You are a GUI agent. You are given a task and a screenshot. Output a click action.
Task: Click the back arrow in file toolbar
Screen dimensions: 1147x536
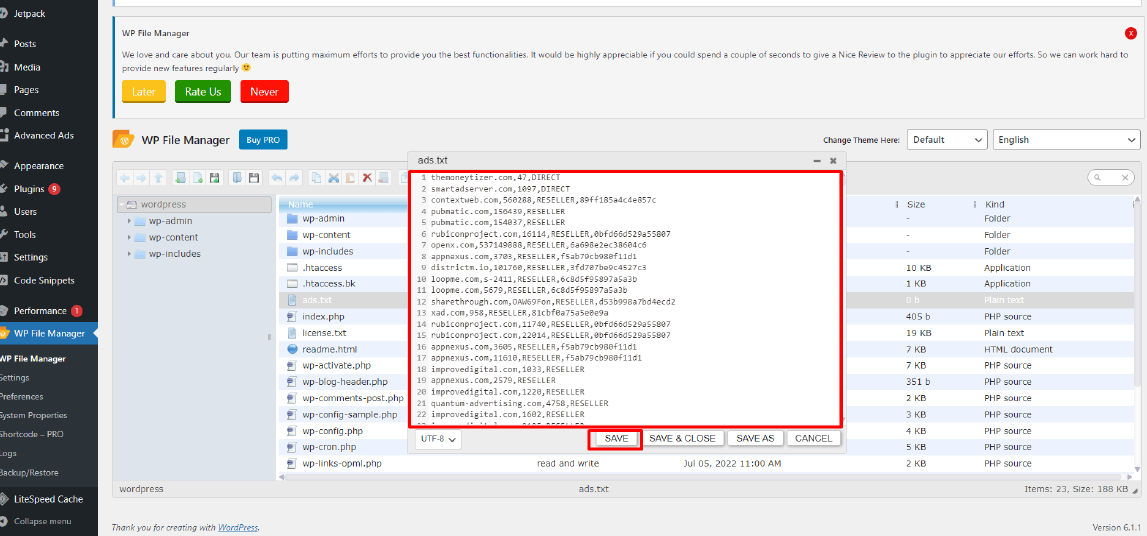pyautogui.click(x=125, y=178)
